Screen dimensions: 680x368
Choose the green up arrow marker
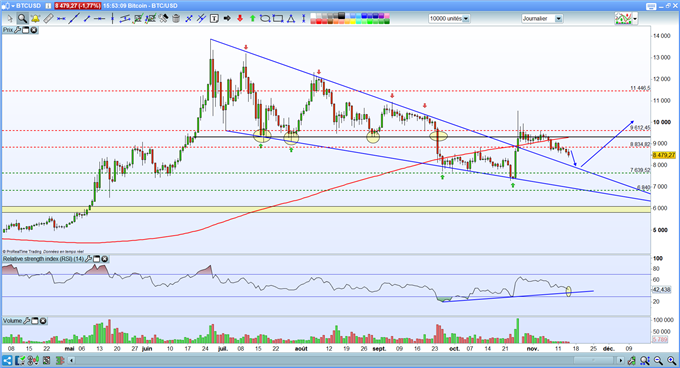[x=252, y=18]
